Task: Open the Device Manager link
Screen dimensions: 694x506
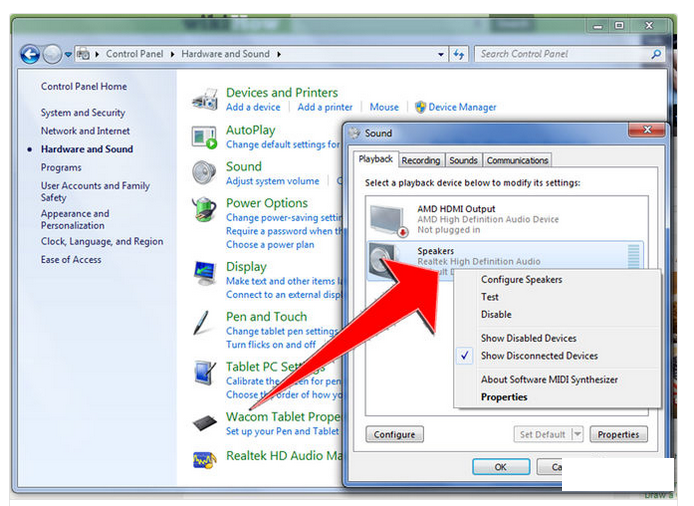Action: [x=462, y=107]
